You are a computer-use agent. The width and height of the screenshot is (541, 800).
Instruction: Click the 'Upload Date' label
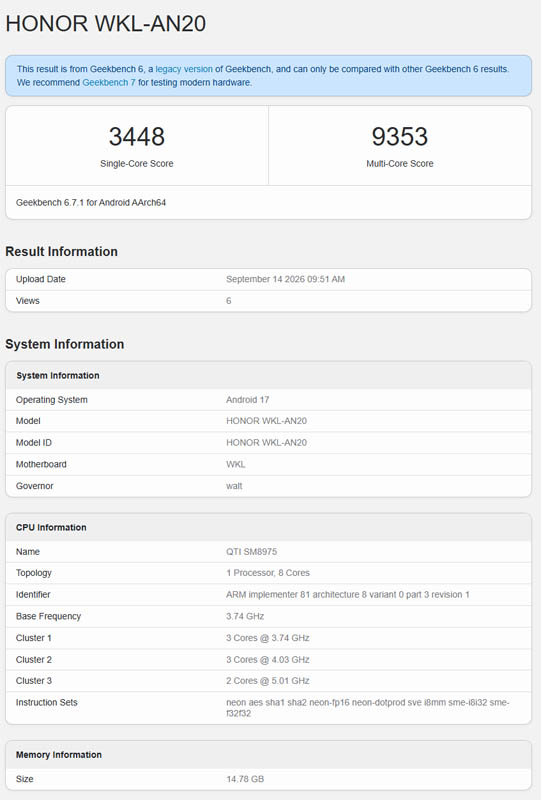tap(41, 279)
